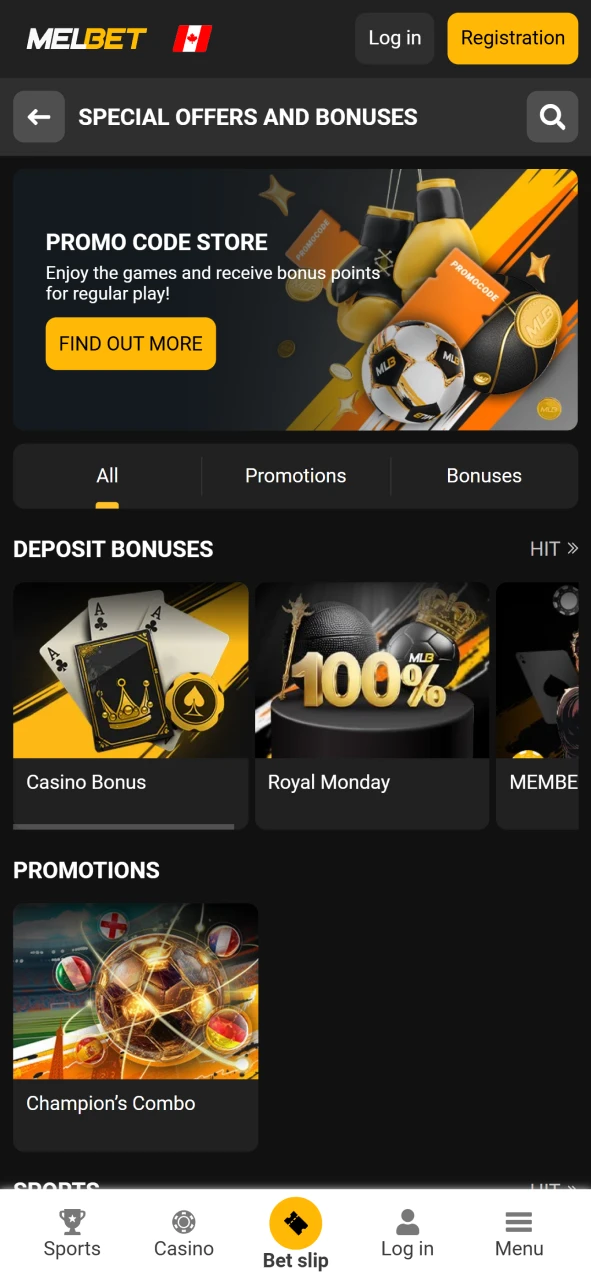Open the hamburger Menu icon
Screen dimensions: 591x1280
[x=519, y=1222]
